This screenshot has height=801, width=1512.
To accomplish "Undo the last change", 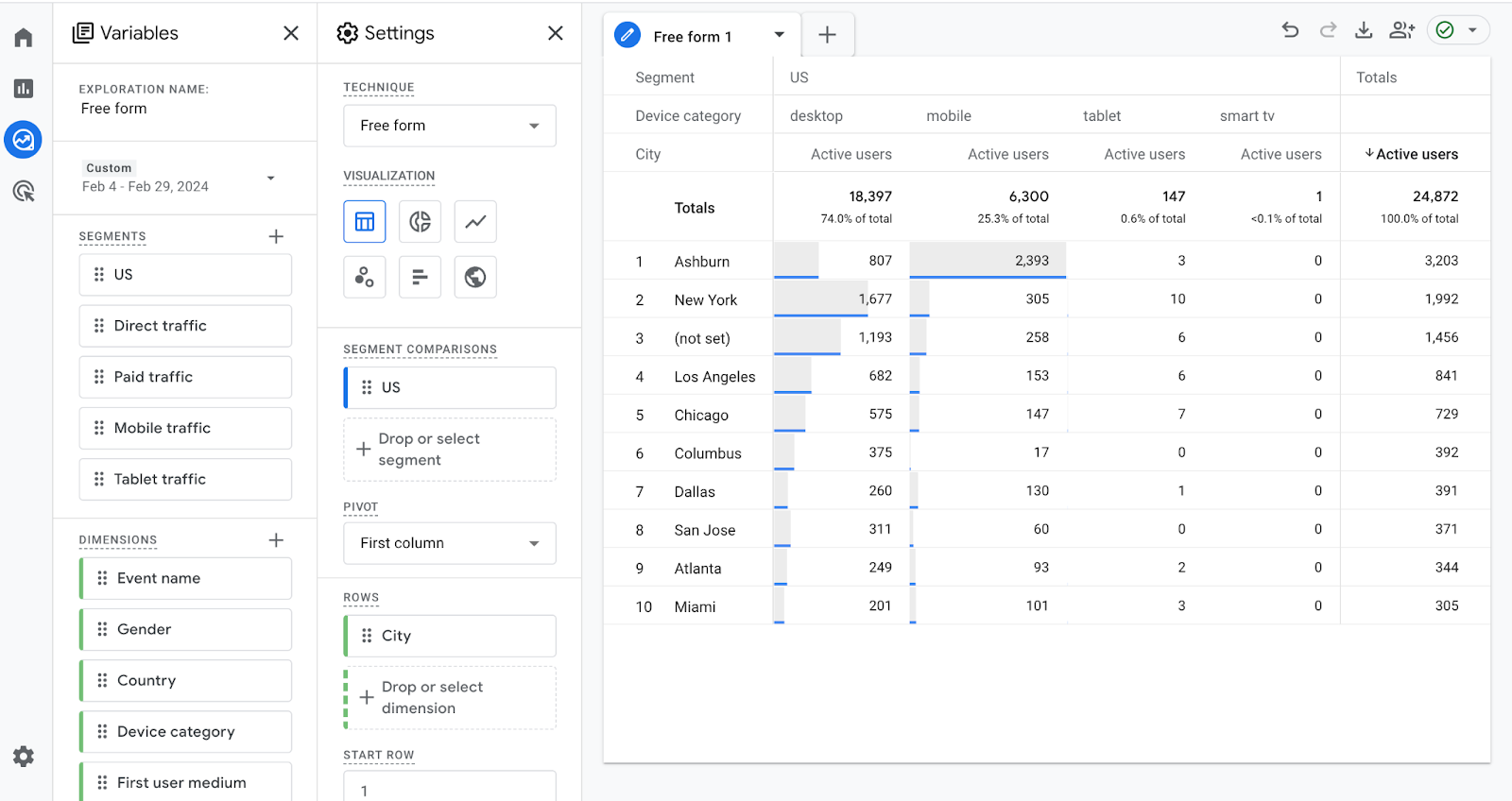I will click(1290, 30).
